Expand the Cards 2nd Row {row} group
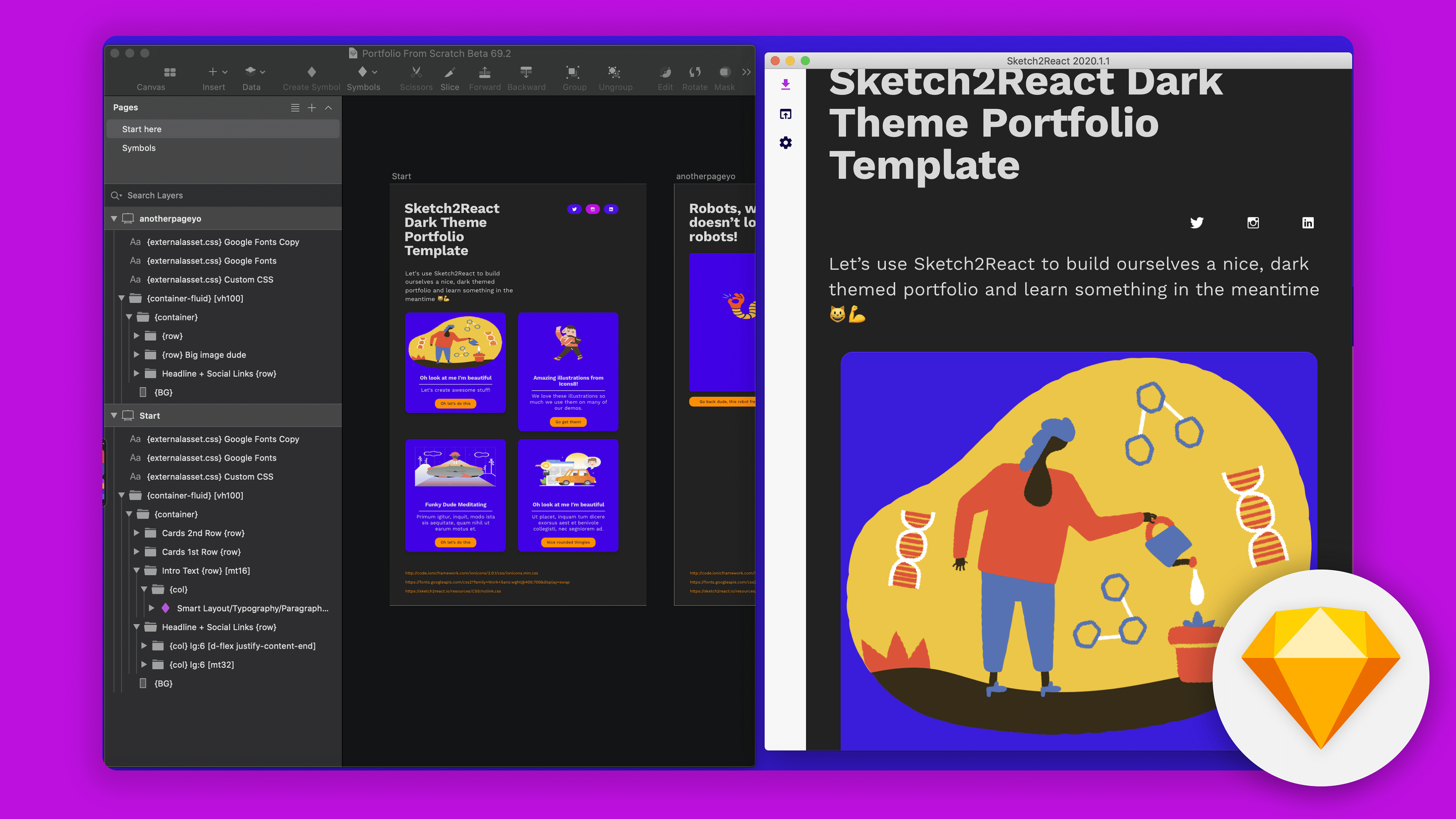Screen dimensions: 1456x819 click(136, 533)
